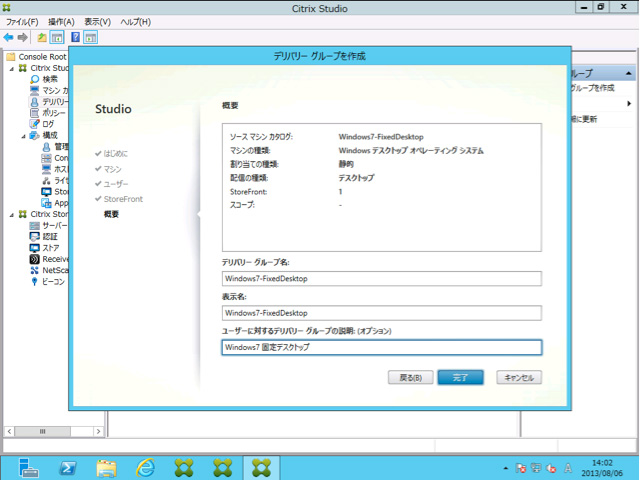
Task: Select the マシン カタログ node icon
Action: (x=35, y=91)
